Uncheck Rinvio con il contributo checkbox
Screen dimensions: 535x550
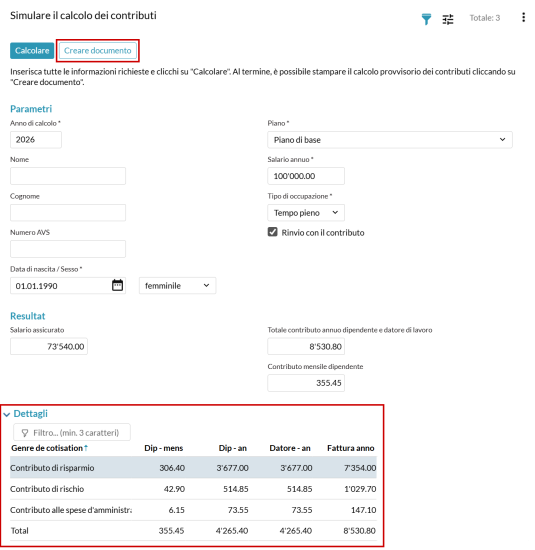tap(273, 232)
